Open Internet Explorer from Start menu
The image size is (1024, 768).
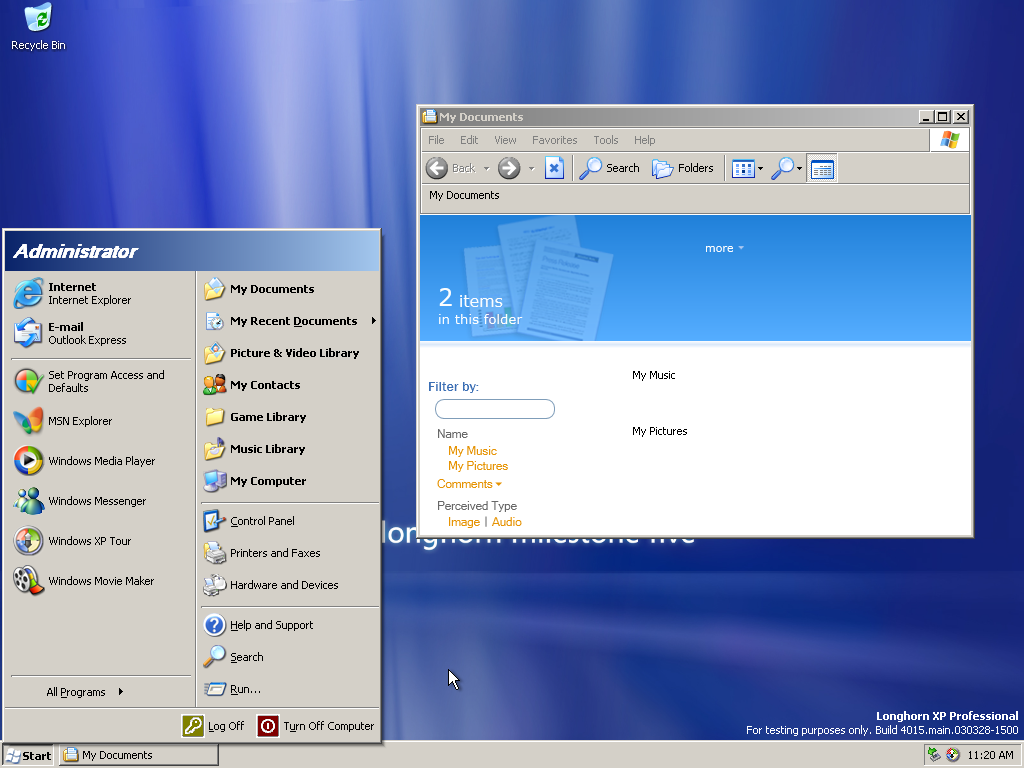pyautogui.click(x=72, y=293)
